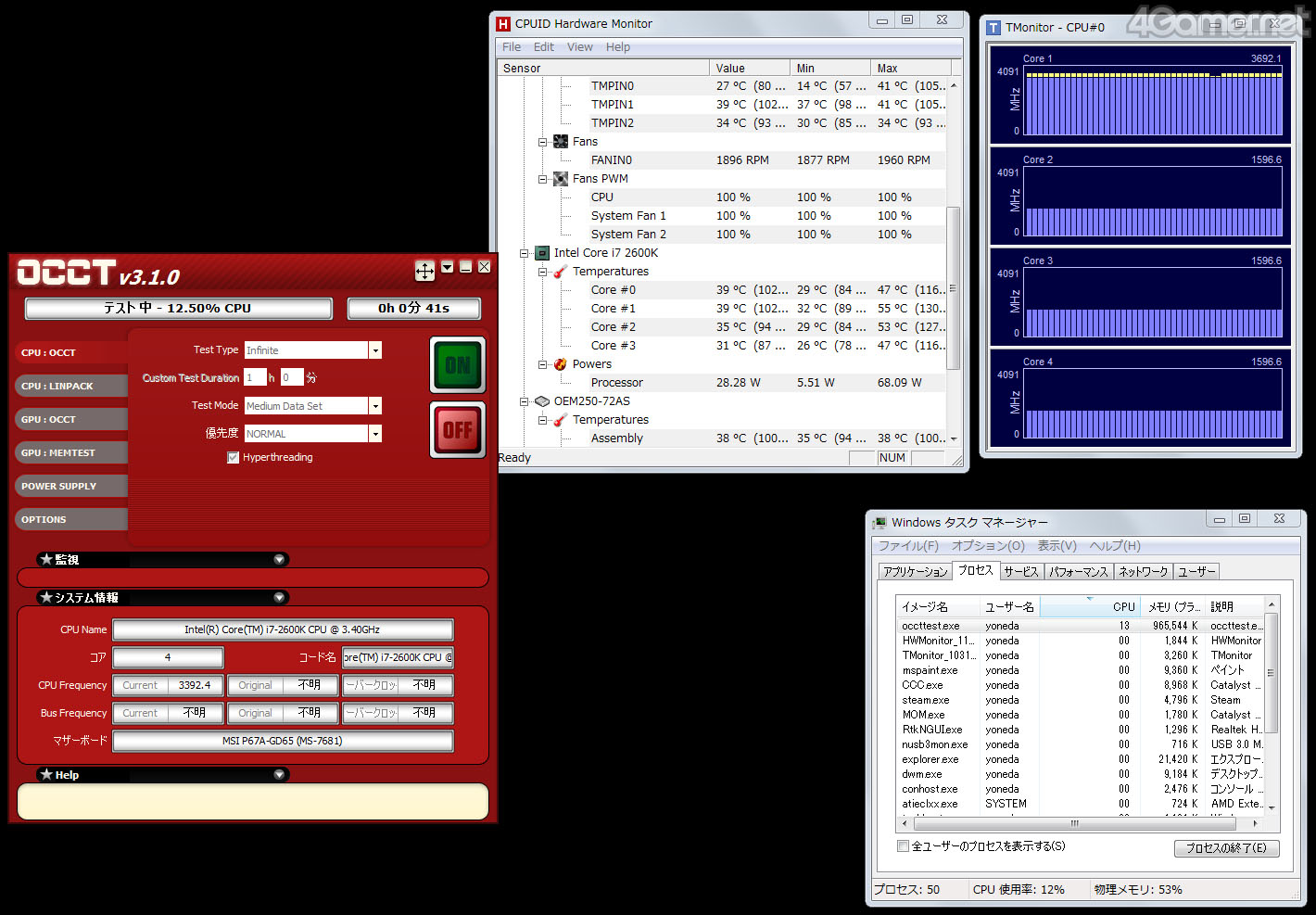1316x915 pixels.
Task: Collapse the Powers tree node
Action: [543, 364]
